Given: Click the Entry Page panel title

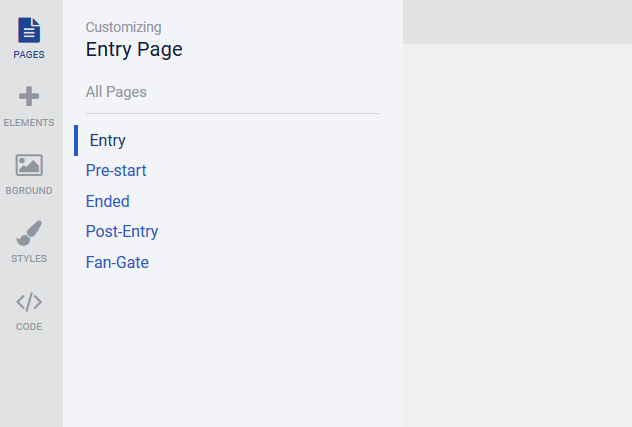Looking at the screenshot, I should [x=134, y=50].
